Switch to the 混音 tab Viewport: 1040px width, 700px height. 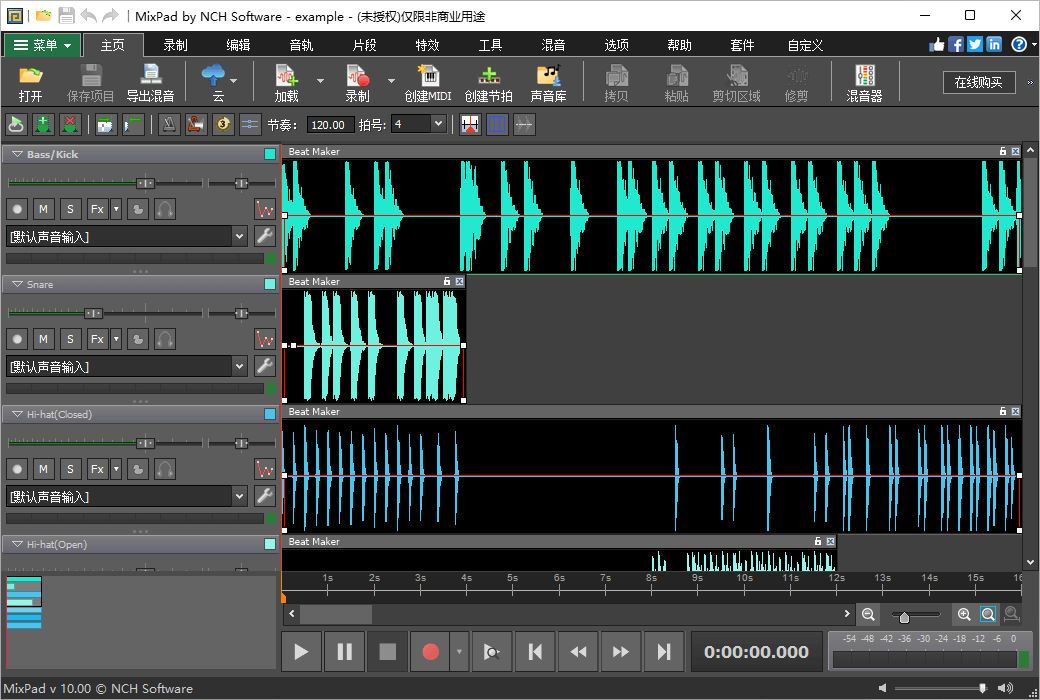553,45
